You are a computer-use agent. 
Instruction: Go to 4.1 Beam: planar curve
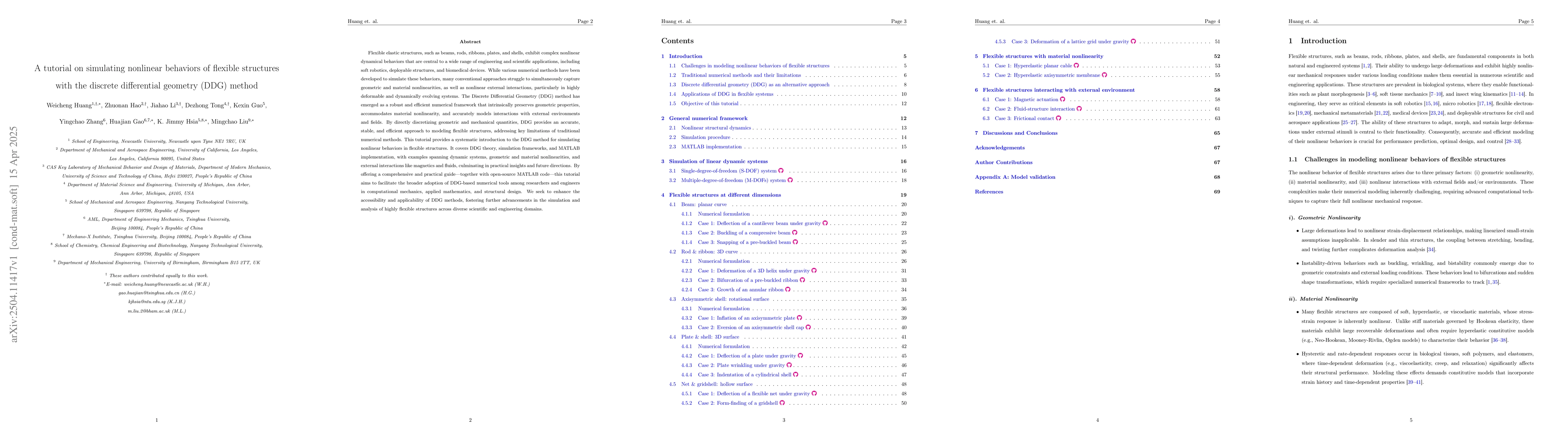coord(697,205)
